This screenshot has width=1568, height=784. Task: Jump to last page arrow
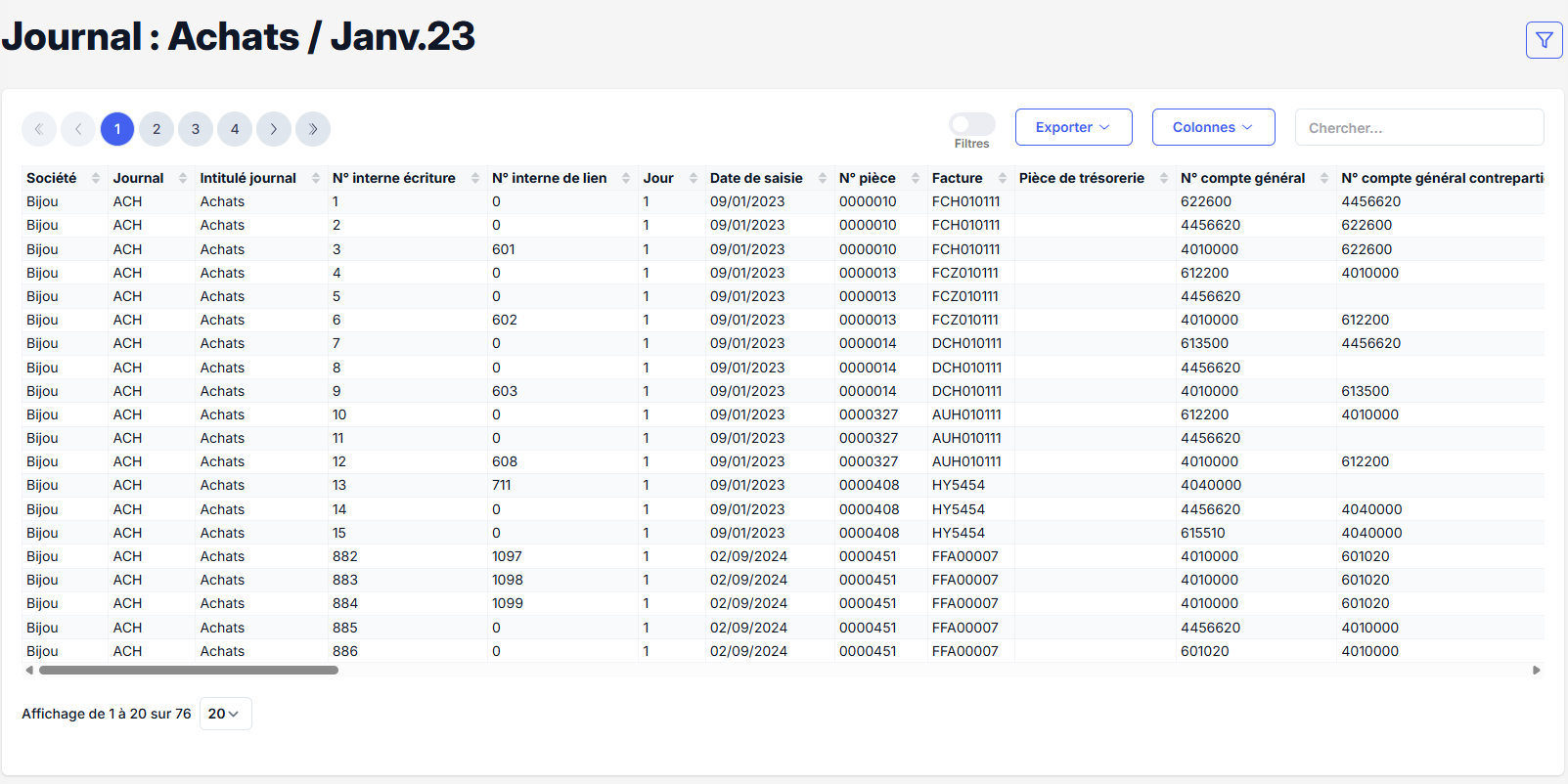click(313, 129)
